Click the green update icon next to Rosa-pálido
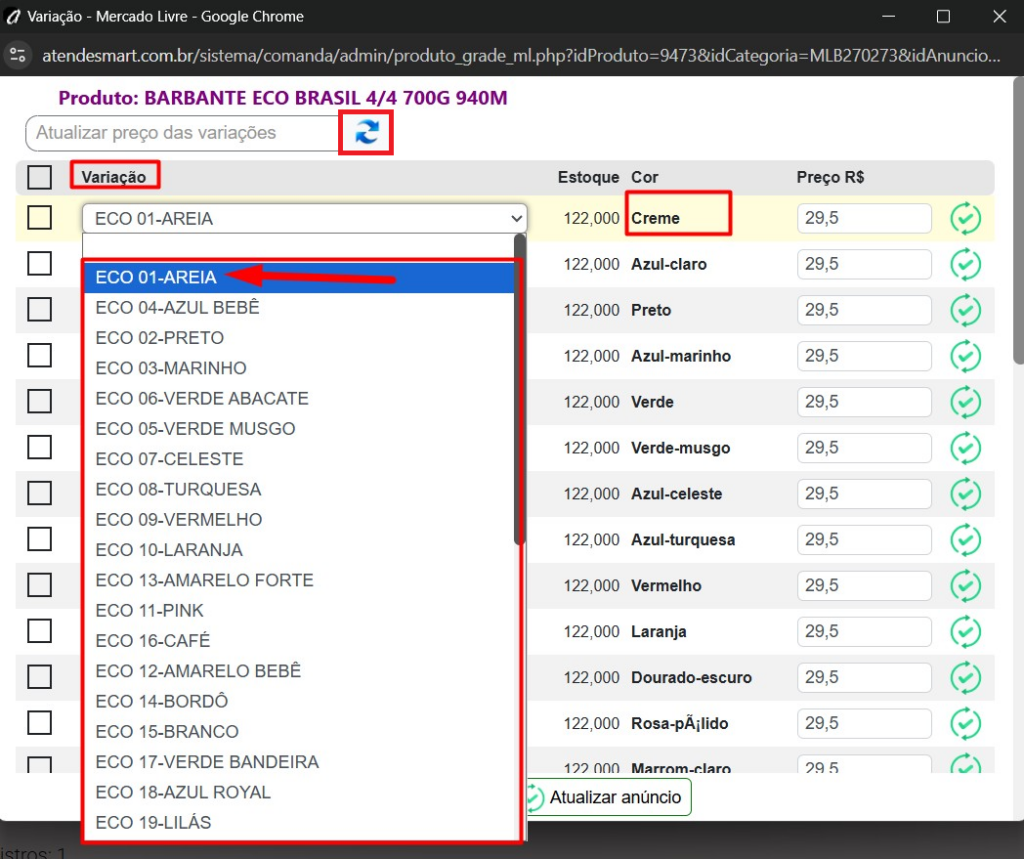This screenshot has width=1024, height=859. [x=966, y=723]
